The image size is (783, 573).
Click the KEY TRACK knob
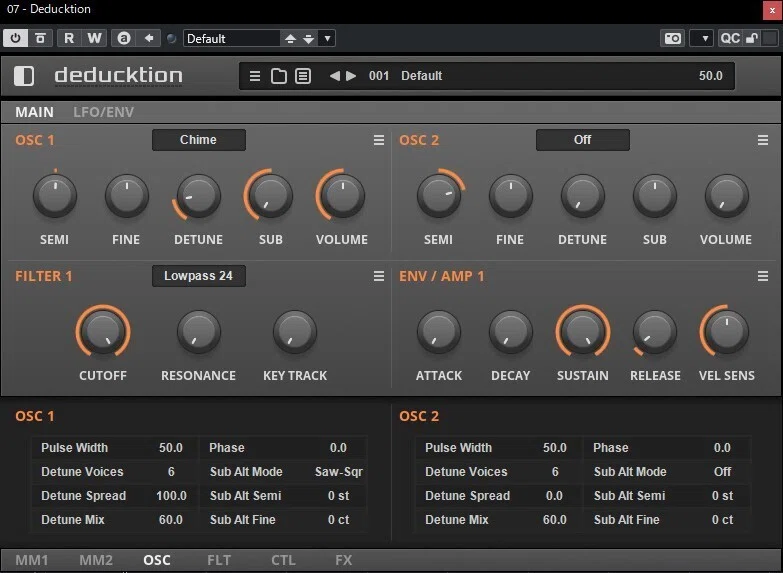[295, 331]
